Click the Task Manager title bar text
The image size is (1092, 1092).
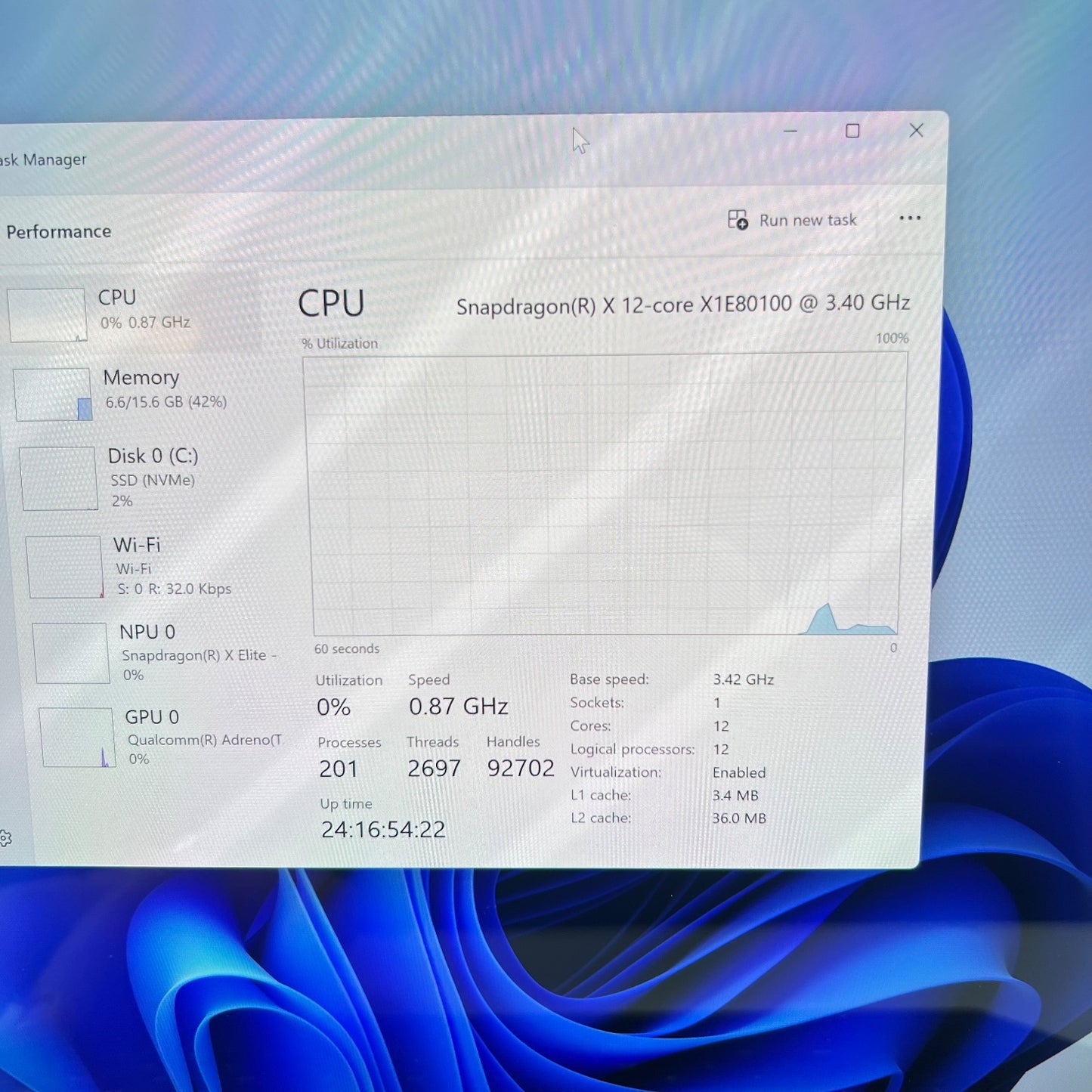point(42,159)
